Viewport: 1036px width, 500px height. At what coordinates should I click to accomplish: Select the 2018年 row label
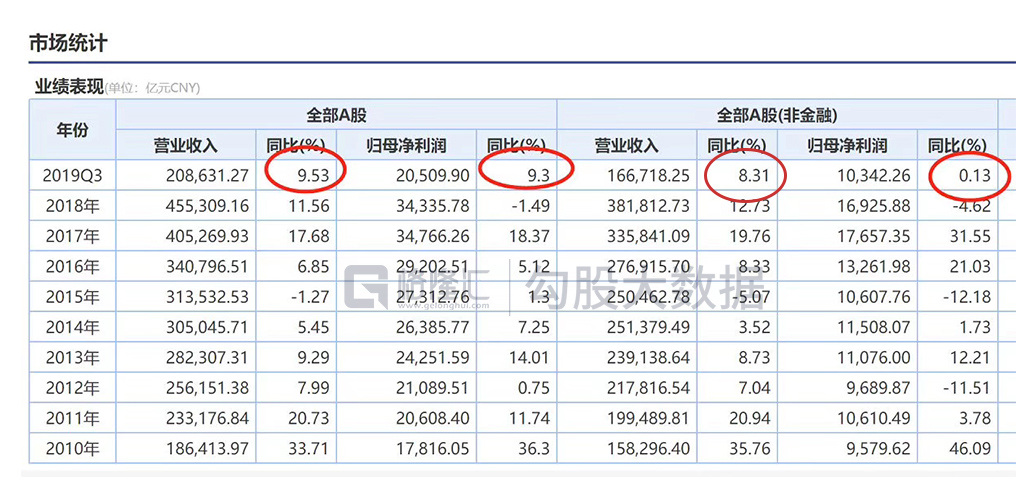(72, 206)
